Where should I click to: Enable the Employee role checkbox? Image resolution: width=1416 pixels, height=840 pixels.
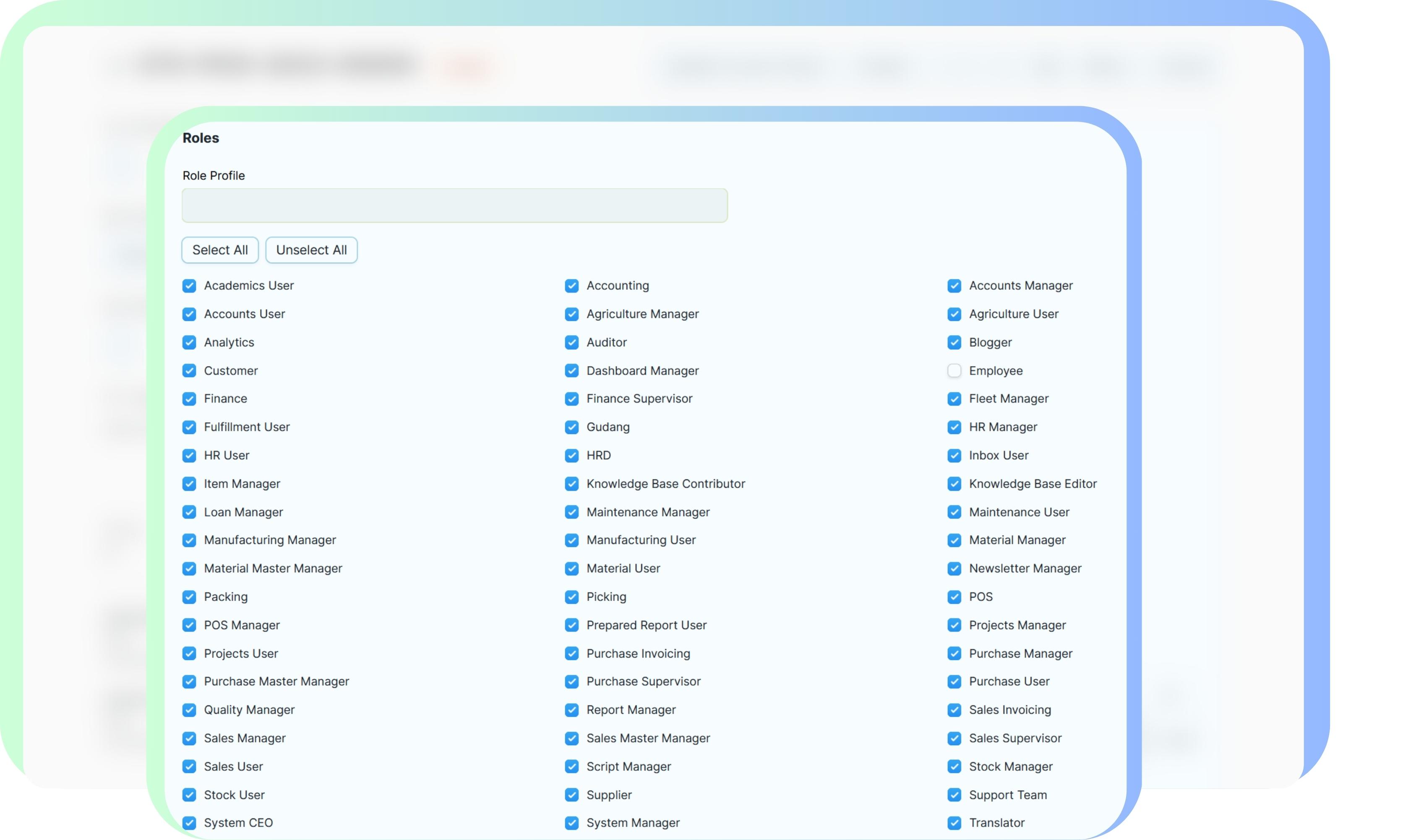pos(954,371)
